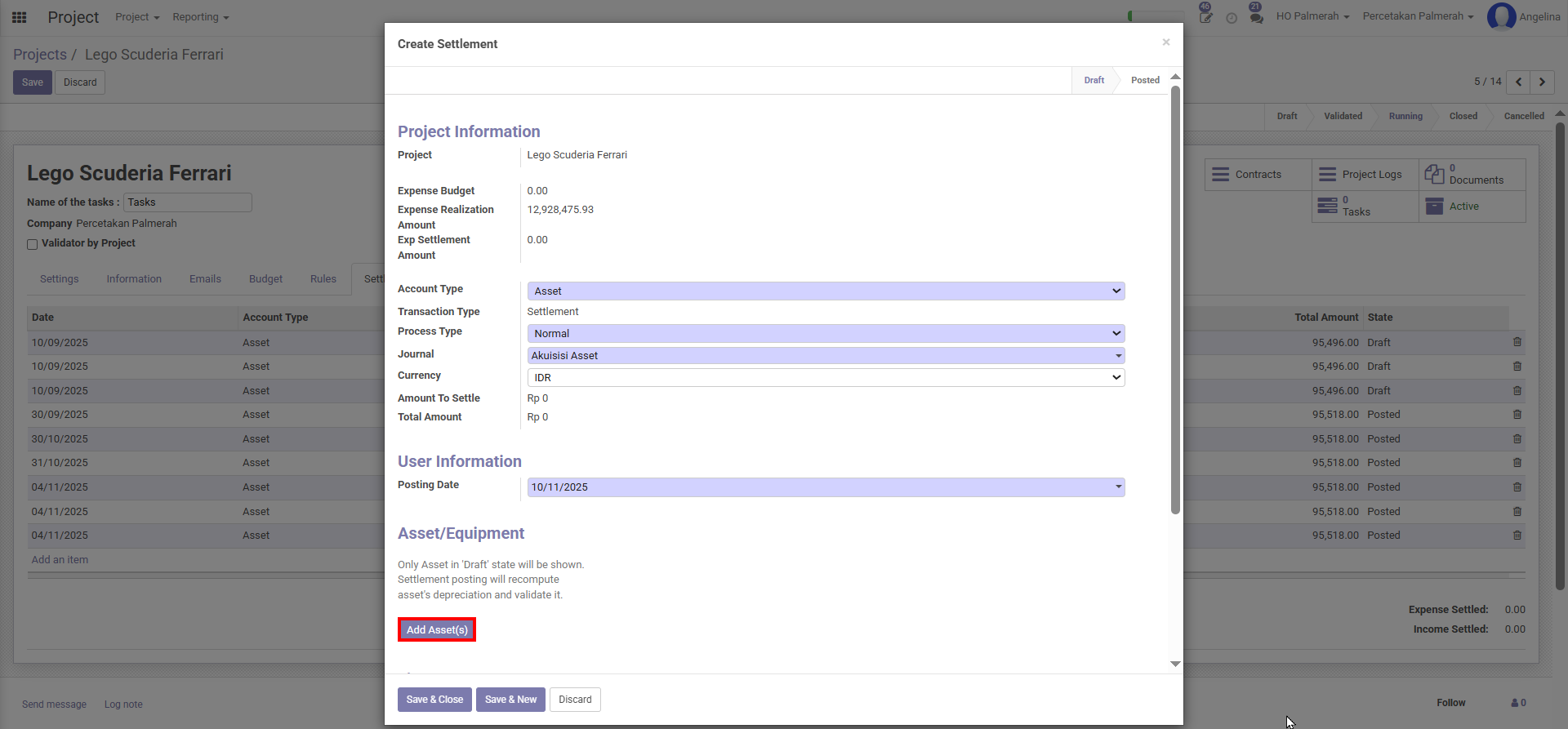
Task: Click the Add Asset(s) button
Action: [x=437, y=629]
